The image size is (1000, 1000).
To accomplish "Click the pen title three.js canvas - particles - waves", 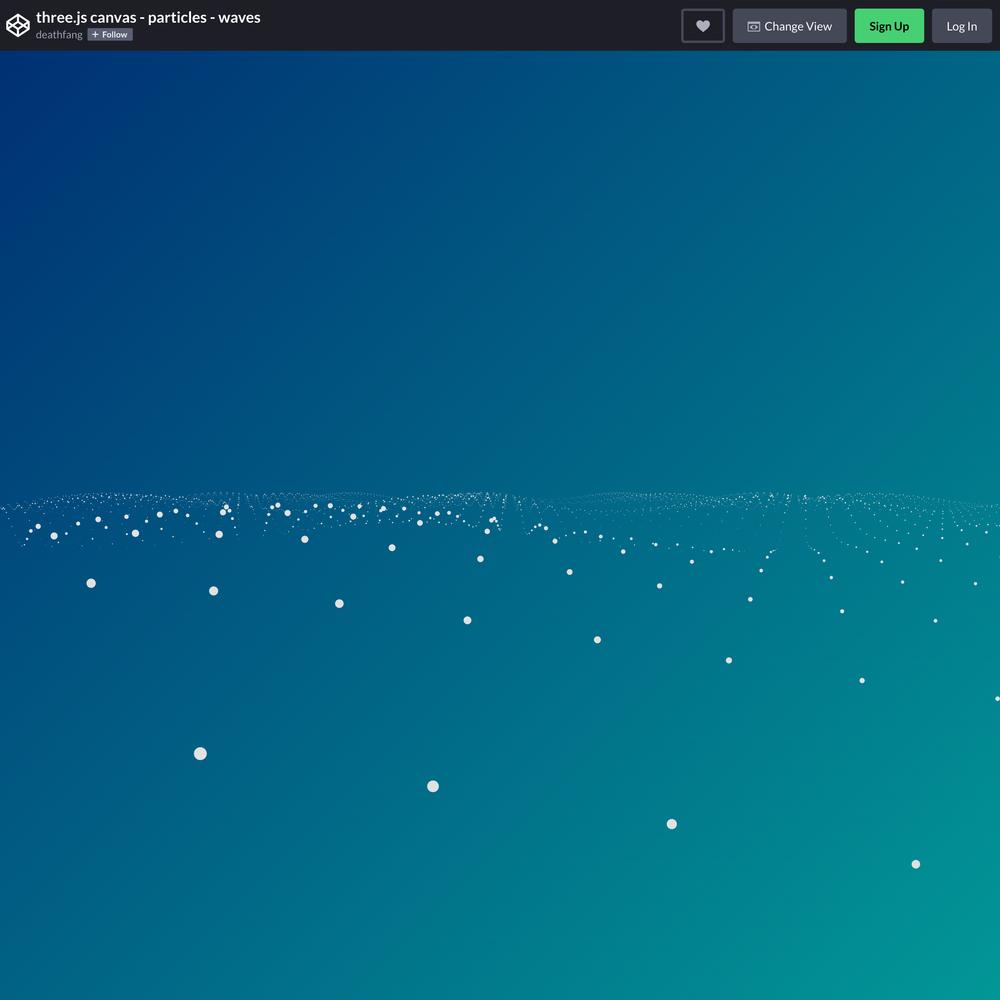I will pyautogui.click(x=148, y=17).
